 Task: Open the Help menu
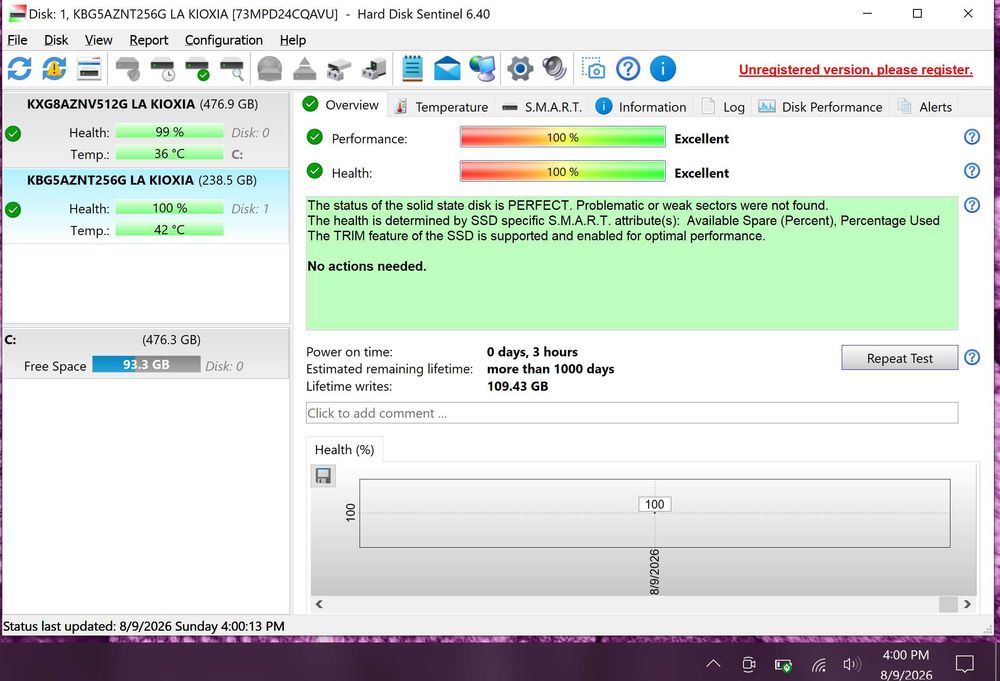tap(293, 40)
